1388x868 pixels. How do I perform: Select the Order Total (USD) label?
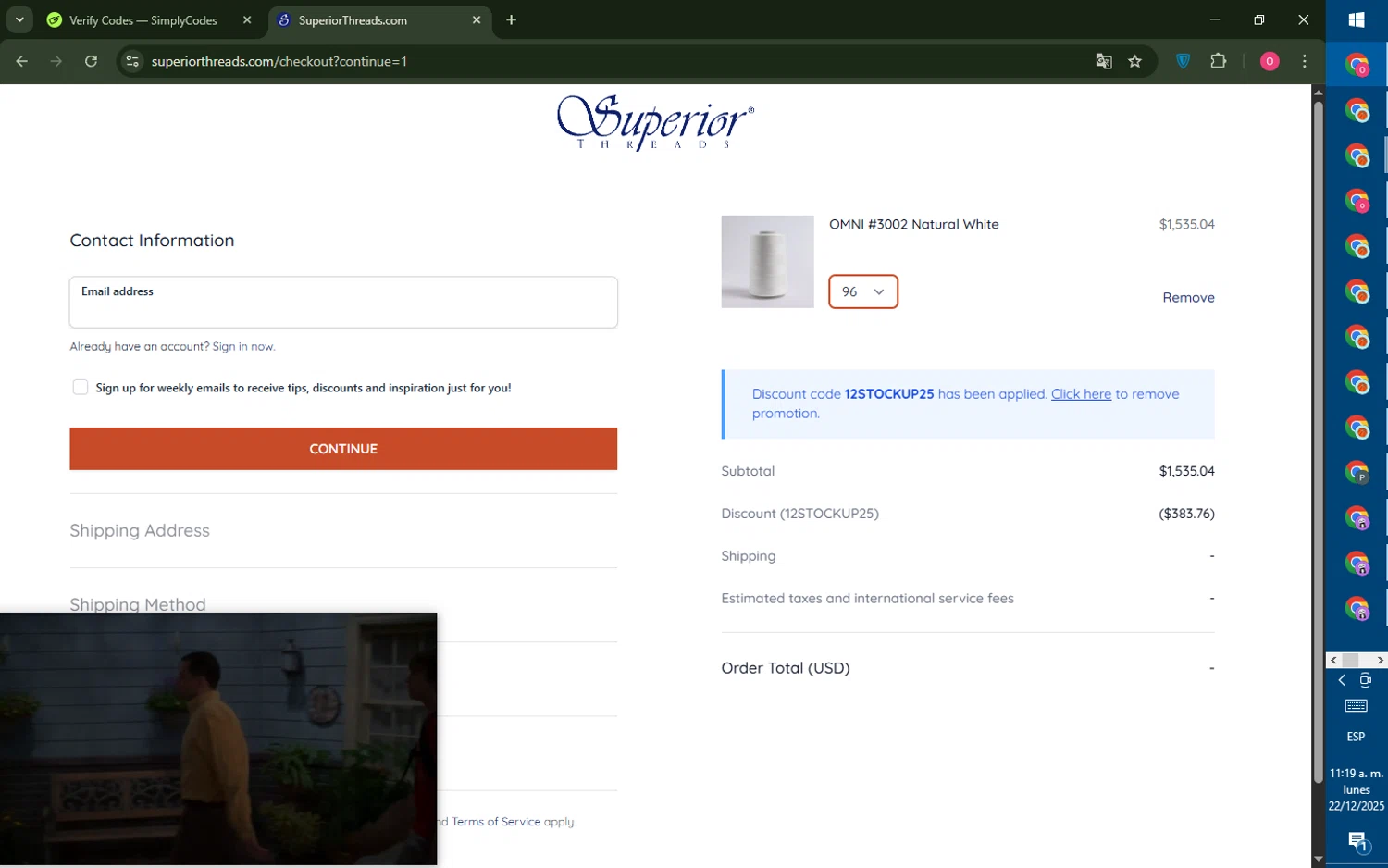786,667
